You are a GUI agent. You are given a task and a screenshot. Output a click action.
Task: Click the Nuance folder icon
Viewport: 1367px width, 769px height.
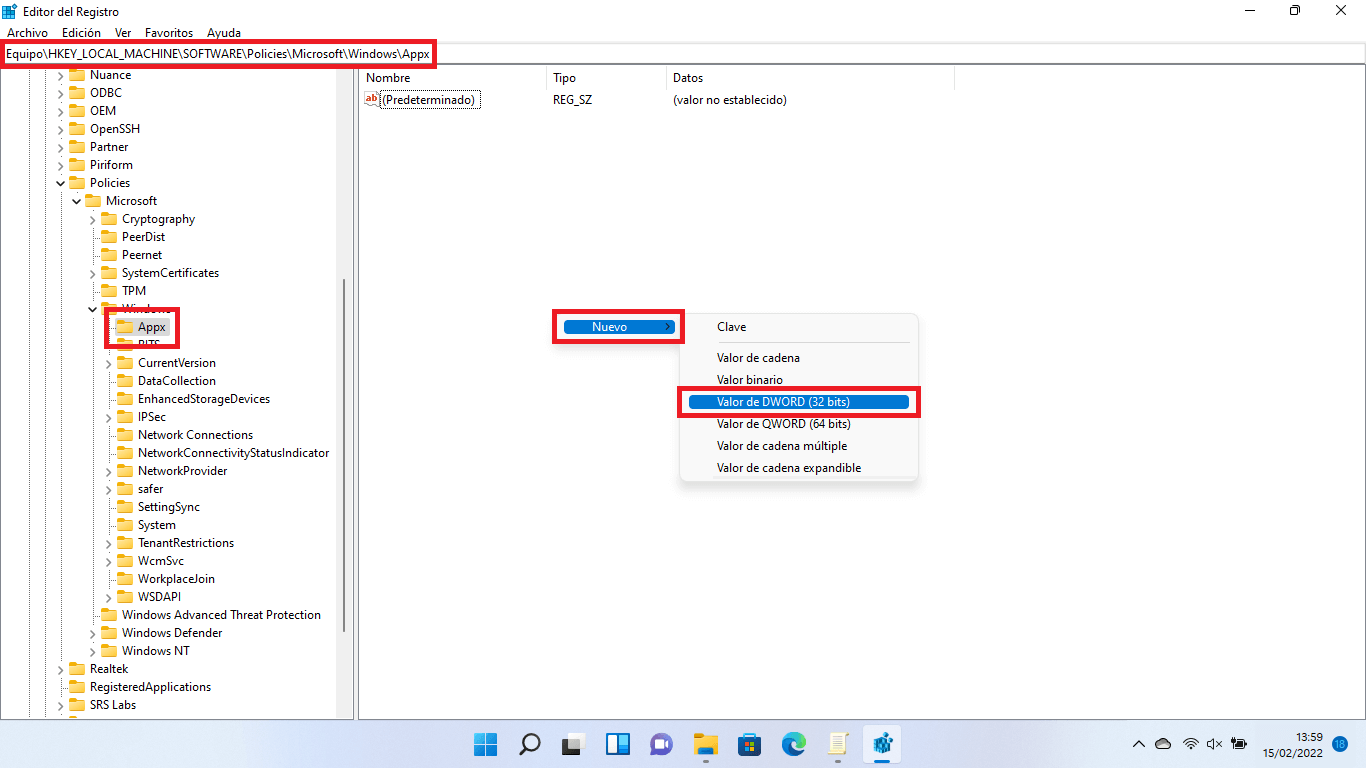(77, 75)
